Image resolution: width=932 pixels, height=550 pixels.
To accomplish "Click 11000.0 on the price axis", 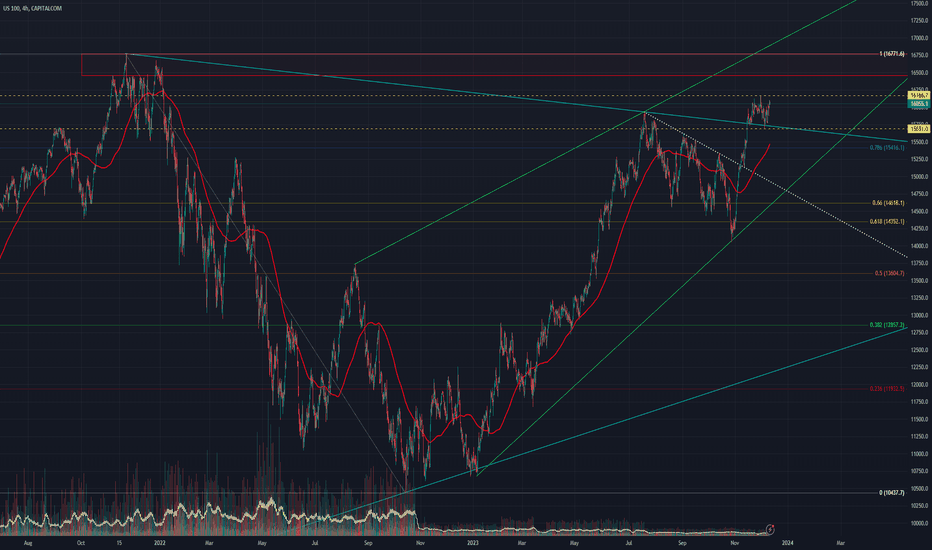I will point(919,454).
